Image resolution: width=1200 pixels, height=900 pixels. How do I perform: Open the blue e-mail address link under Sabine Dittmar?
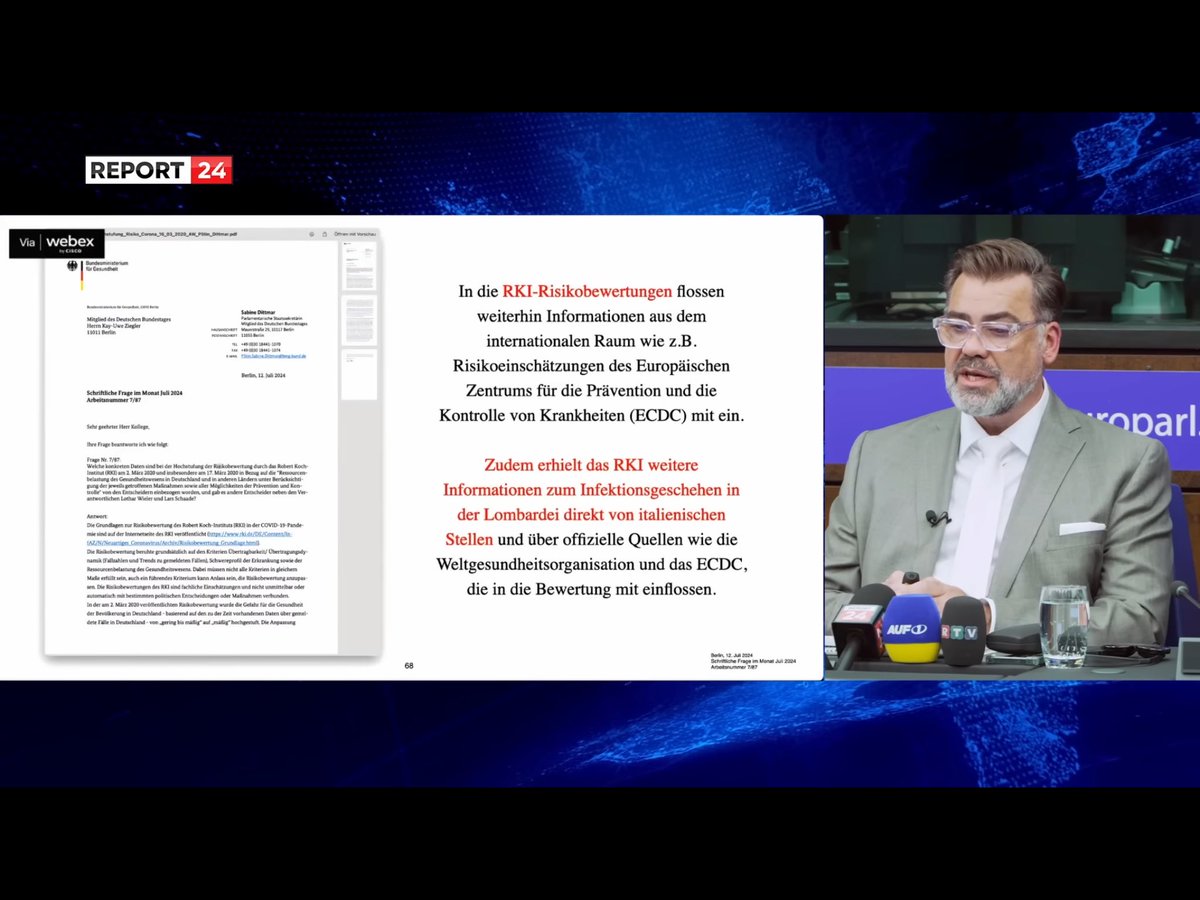tap(273, 356)
